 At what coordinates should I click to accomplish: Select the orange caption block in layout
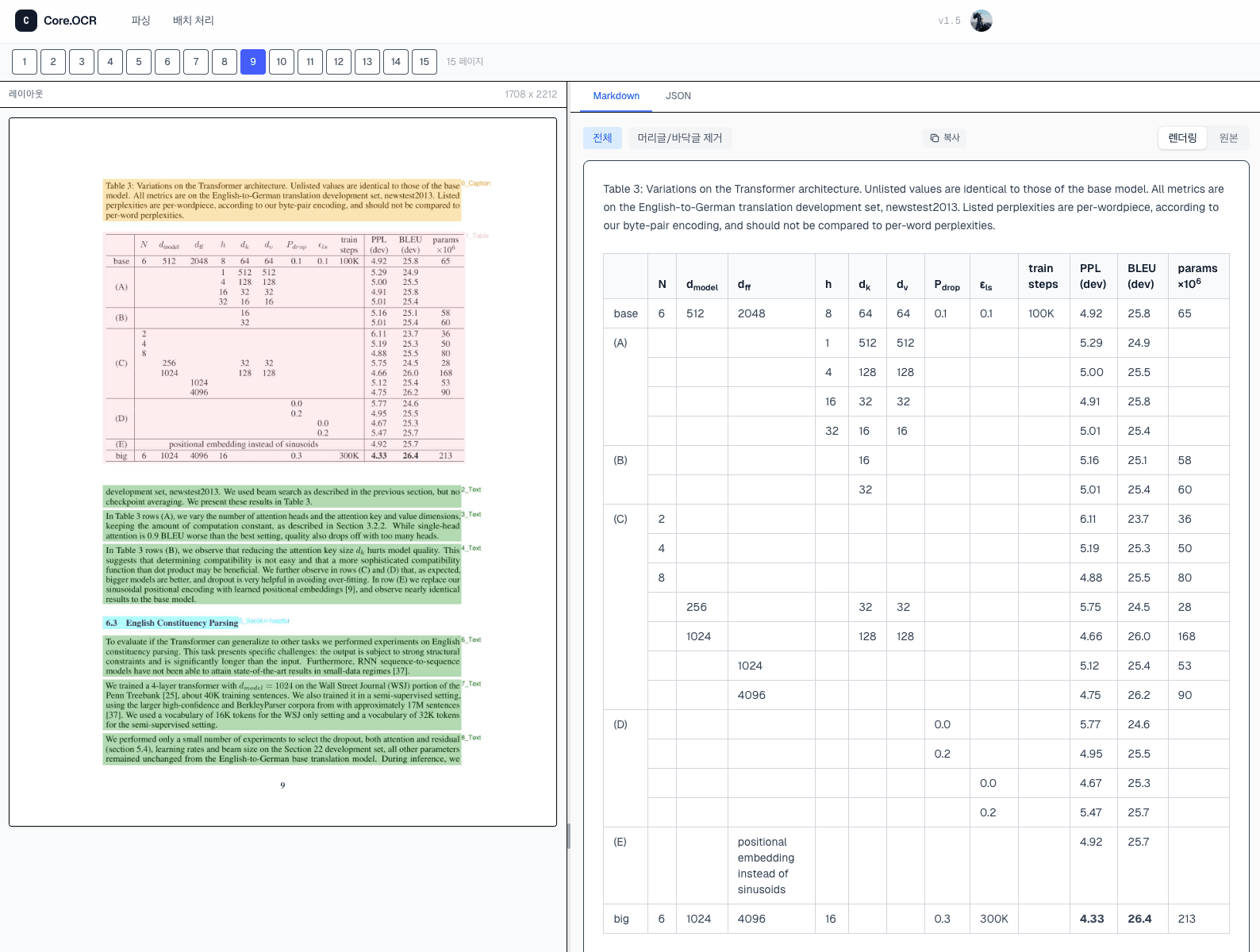click(x=282, y=200)
